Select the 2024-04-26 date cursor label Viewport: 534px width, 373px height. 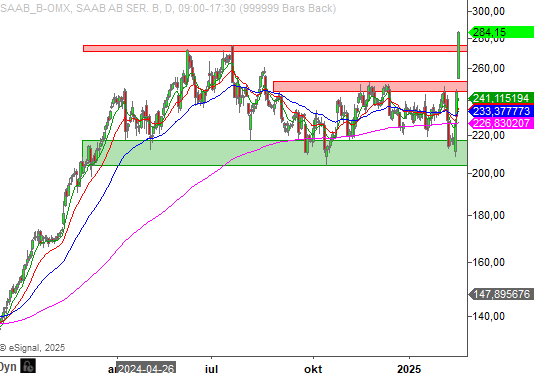tap(146, 368)
